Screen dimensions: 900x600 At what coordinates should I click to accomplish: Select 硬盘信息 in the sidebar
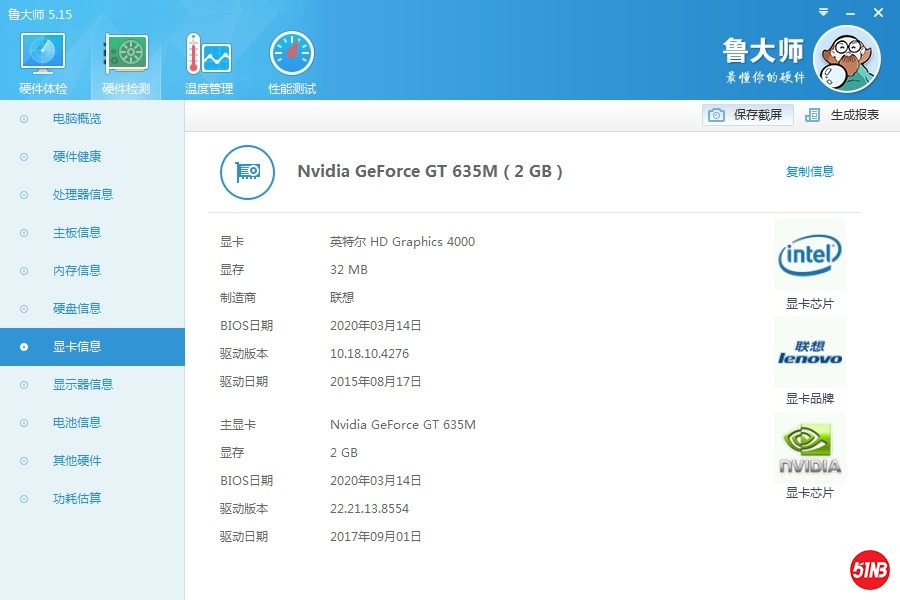click(77, 309)
